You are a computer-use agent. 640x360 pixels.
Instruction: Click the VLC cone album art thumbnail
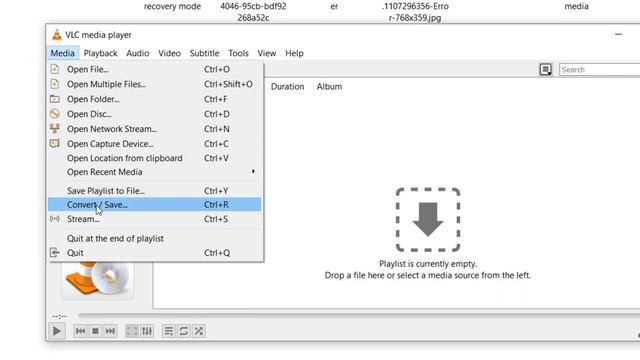(98, 280)
